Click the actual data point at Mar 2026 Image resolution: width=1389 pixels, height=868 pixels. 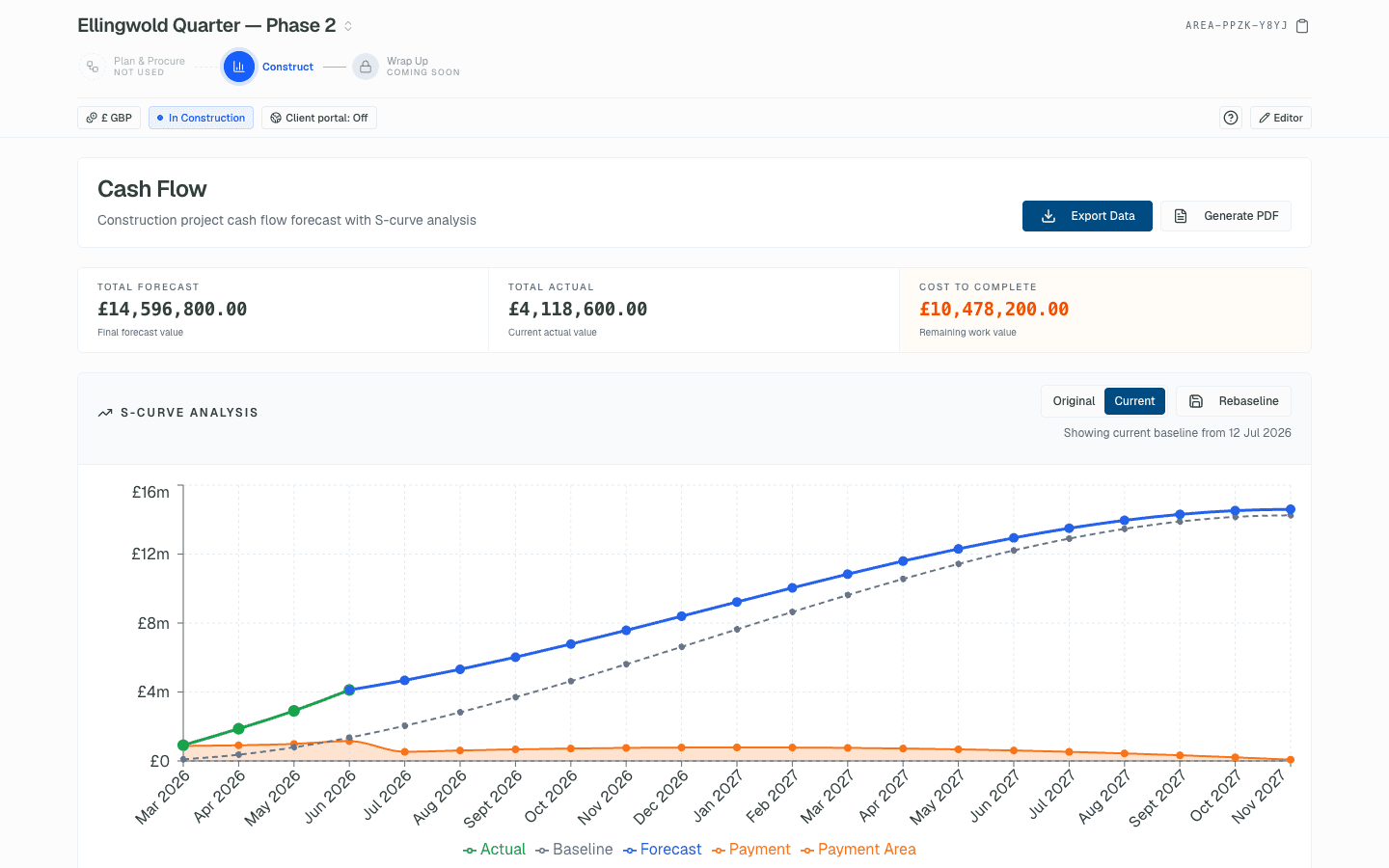pos(183,746)
